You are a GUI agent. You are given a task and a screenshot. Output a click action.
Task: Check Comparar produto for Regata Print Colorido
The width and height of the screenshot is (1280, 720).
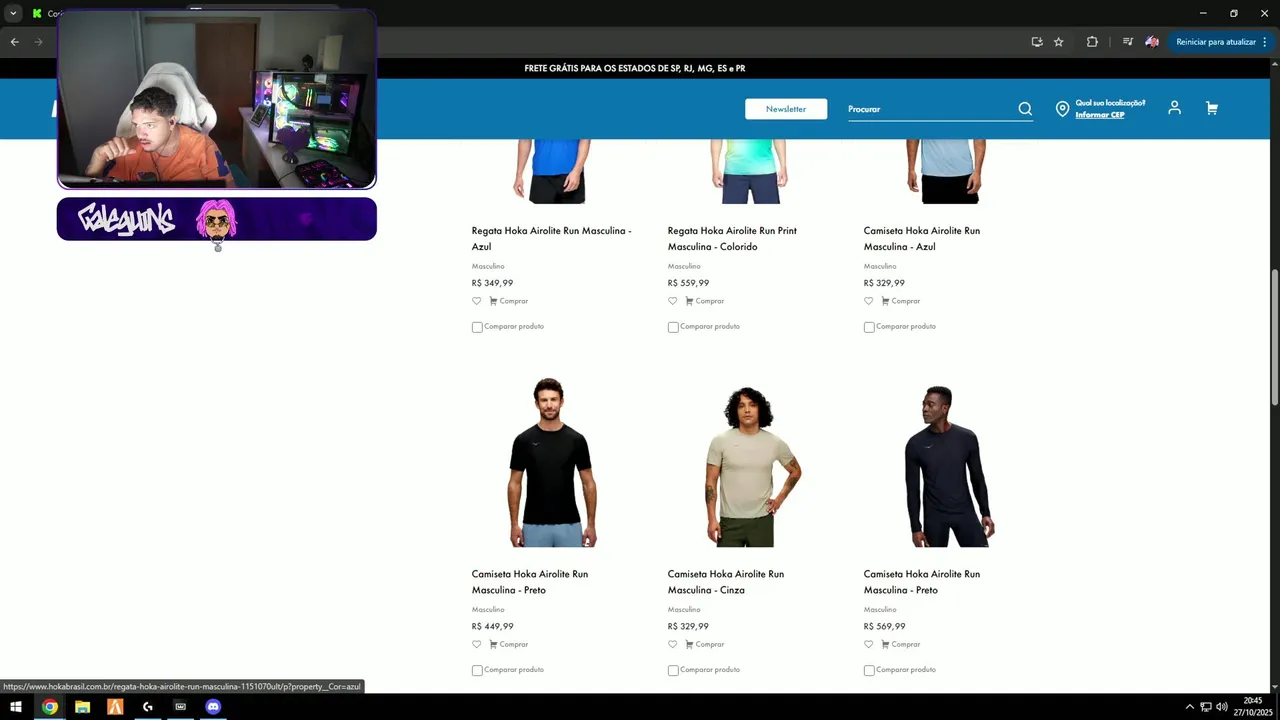(x=673, y=327)
